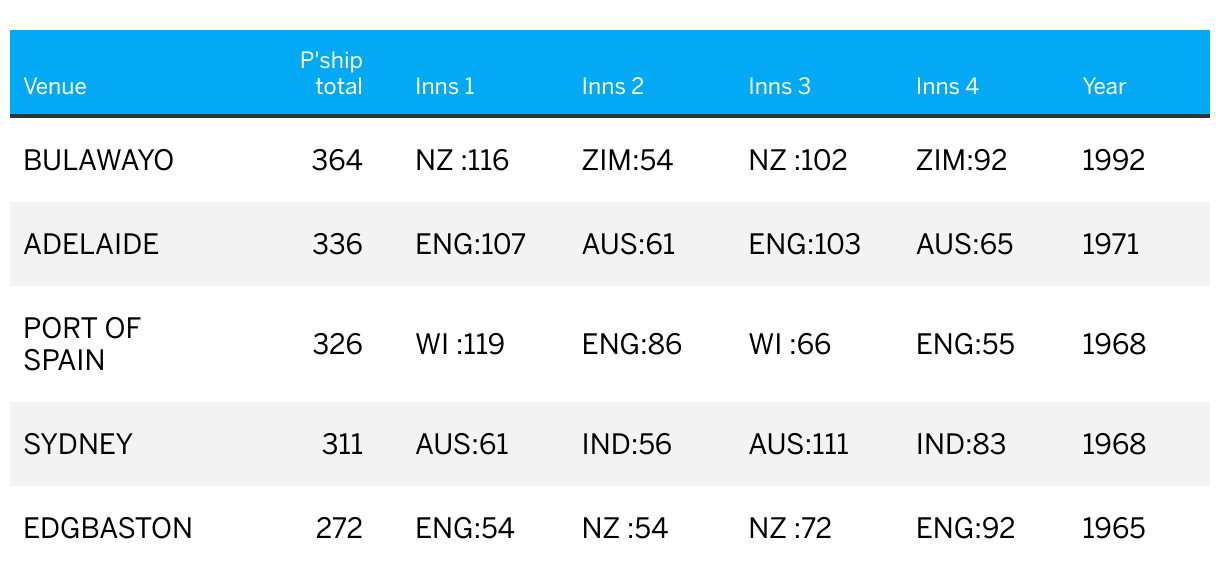Select the Inns 1 column header
Image resolution: width=1220 pixels, height=580 pixels.
(x=445, y=86)
